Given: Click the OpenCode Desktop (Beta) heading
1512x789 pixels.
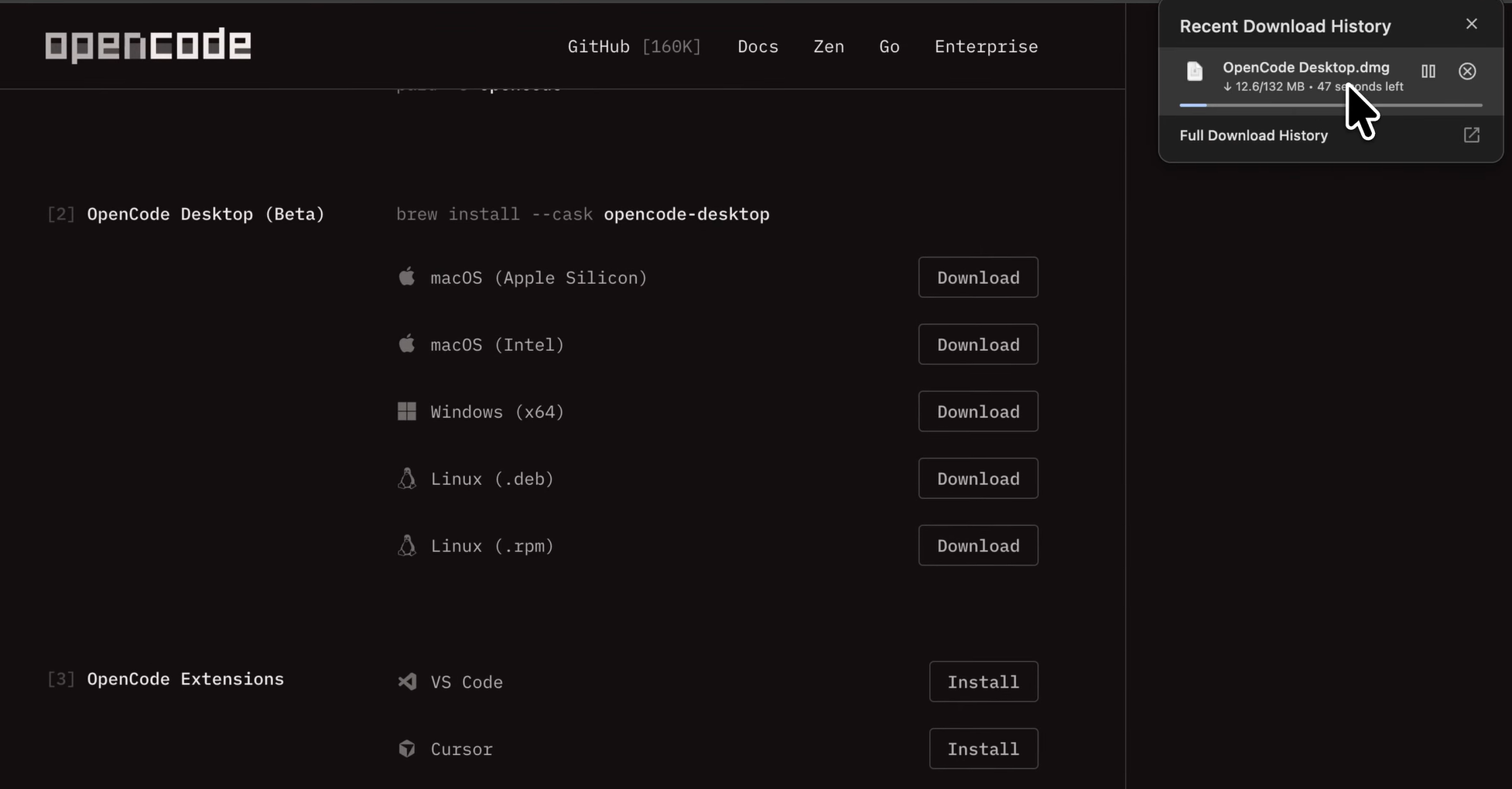Looking at the screenshot, I should tap(206, 214).
